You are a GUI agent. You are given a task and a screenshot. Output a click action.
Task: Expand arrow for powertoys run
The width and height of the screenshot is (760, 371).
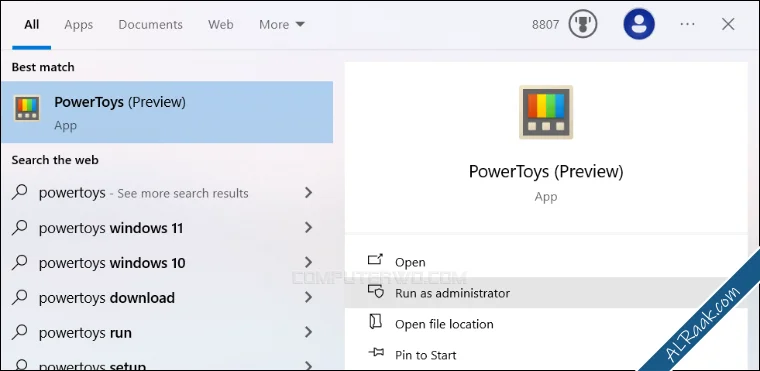pyautogui.click(x=308, y=332)
